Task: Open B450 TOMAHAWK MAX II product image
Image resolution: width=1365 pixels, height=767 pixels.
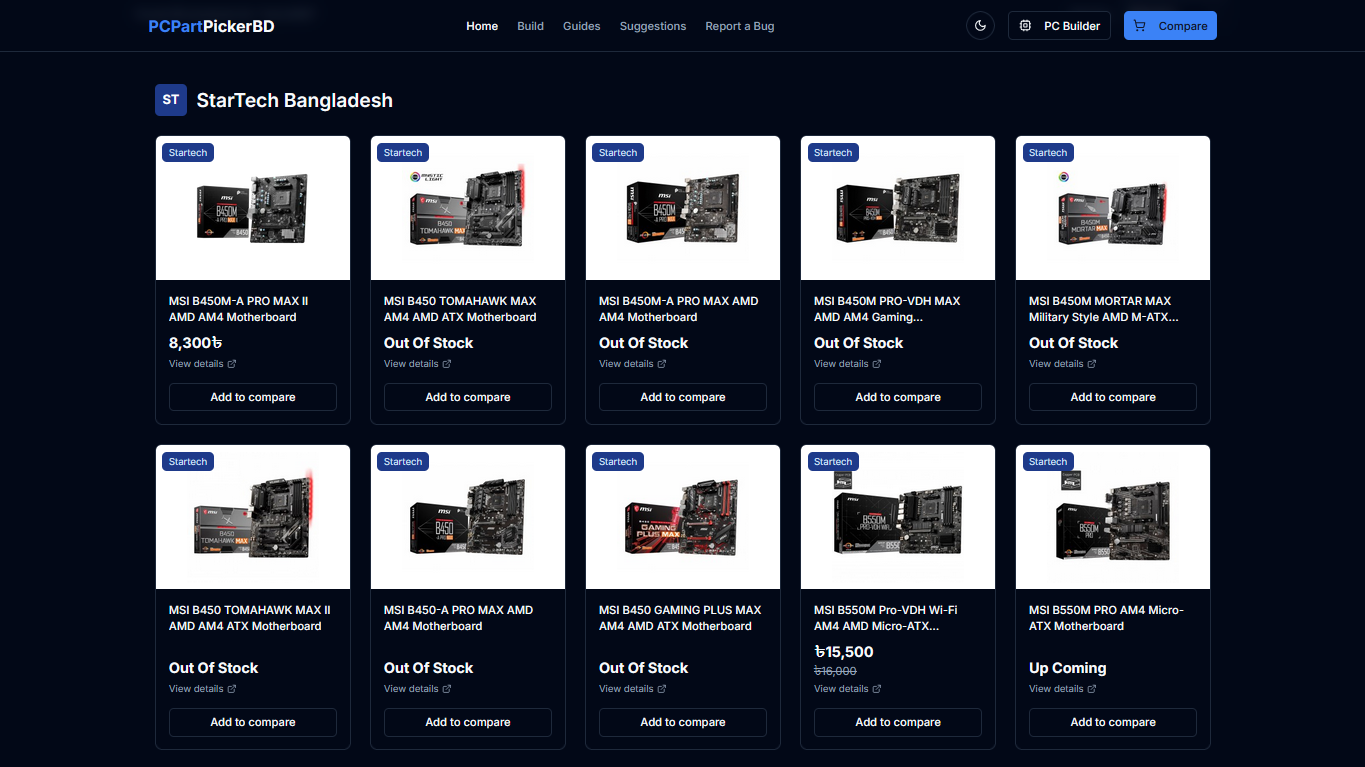Action: point(253,517)
